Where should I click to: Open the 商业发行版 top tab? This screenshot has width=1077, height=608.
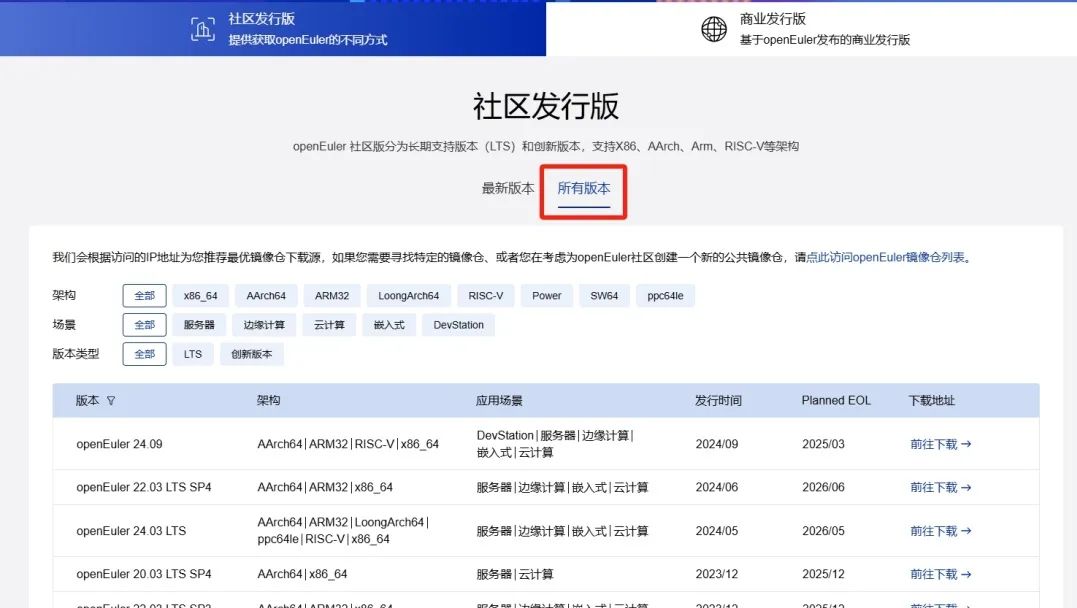point(811,28)
